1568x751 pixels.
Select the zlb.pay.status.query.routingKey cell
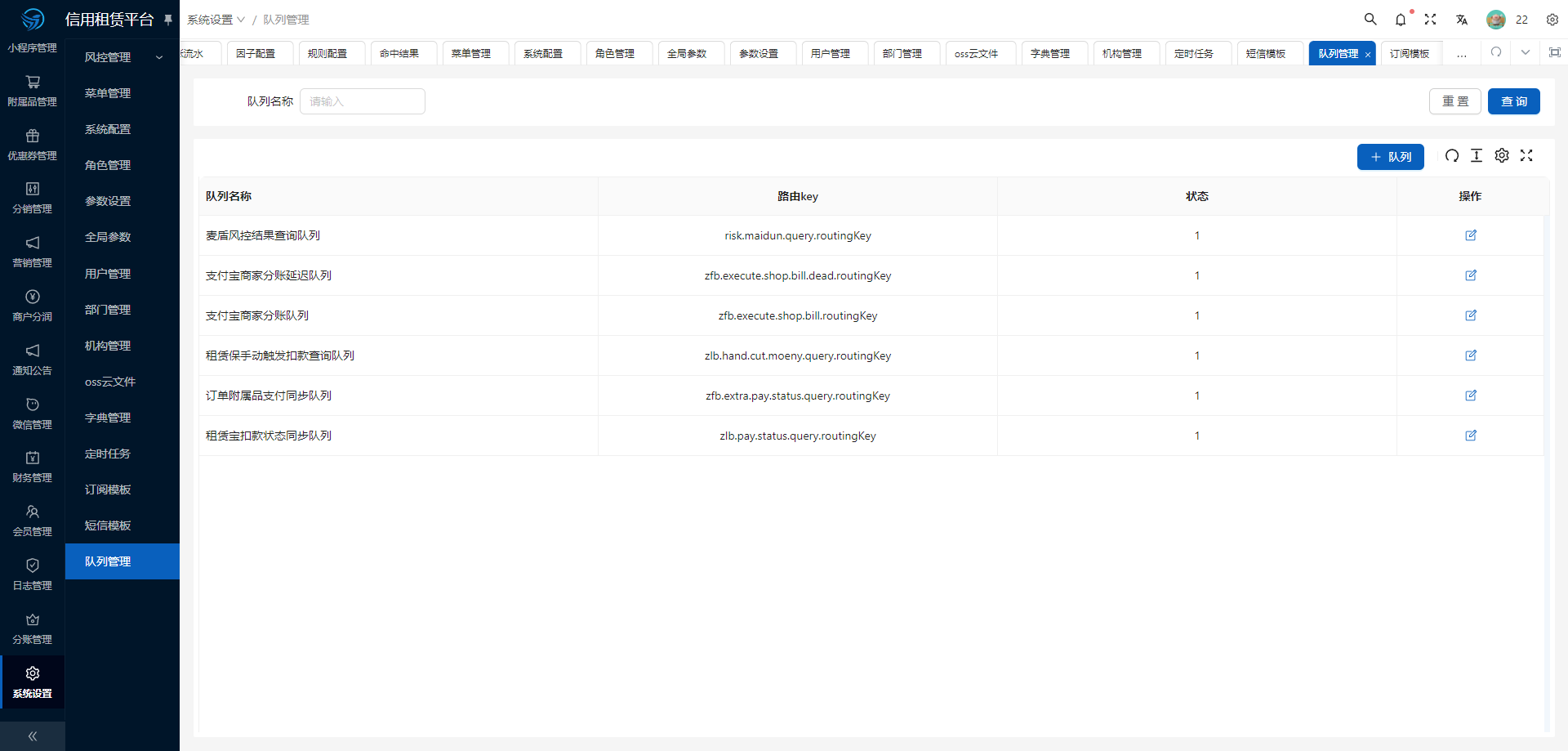[x=798, y=436]
